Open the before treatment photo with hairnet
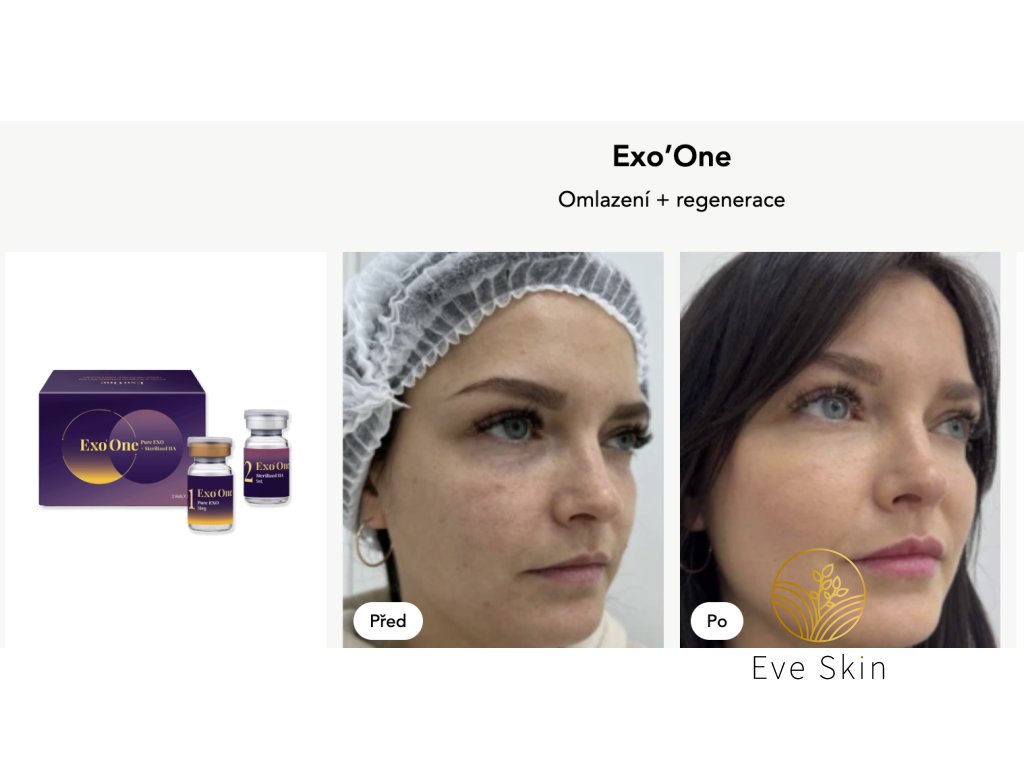The image size is (1024, 768). [x=503, y=449]
